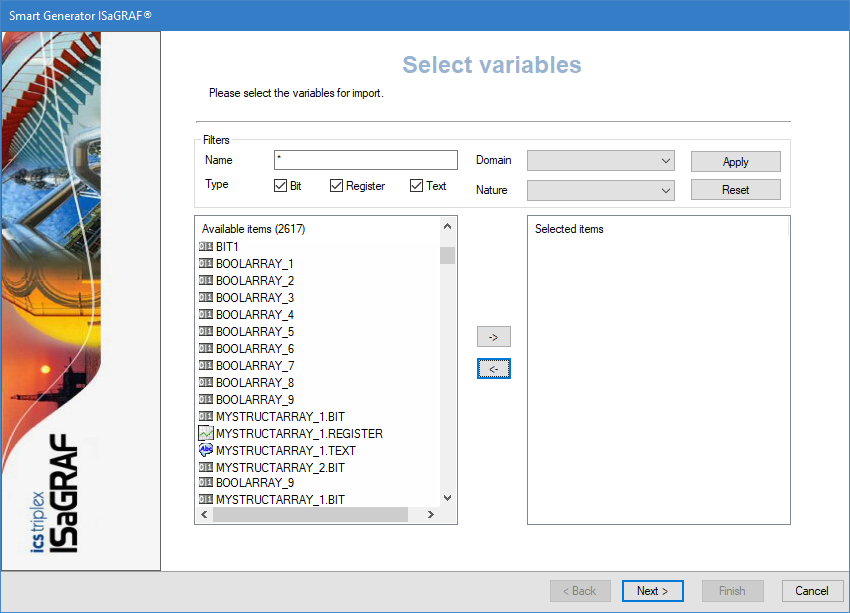Screen dimensions: 850x613
Task: Click the text icon beside MYSTRUCTARRAY_1.TEXT
Action: pyautogui.click(x=206, y=450)
